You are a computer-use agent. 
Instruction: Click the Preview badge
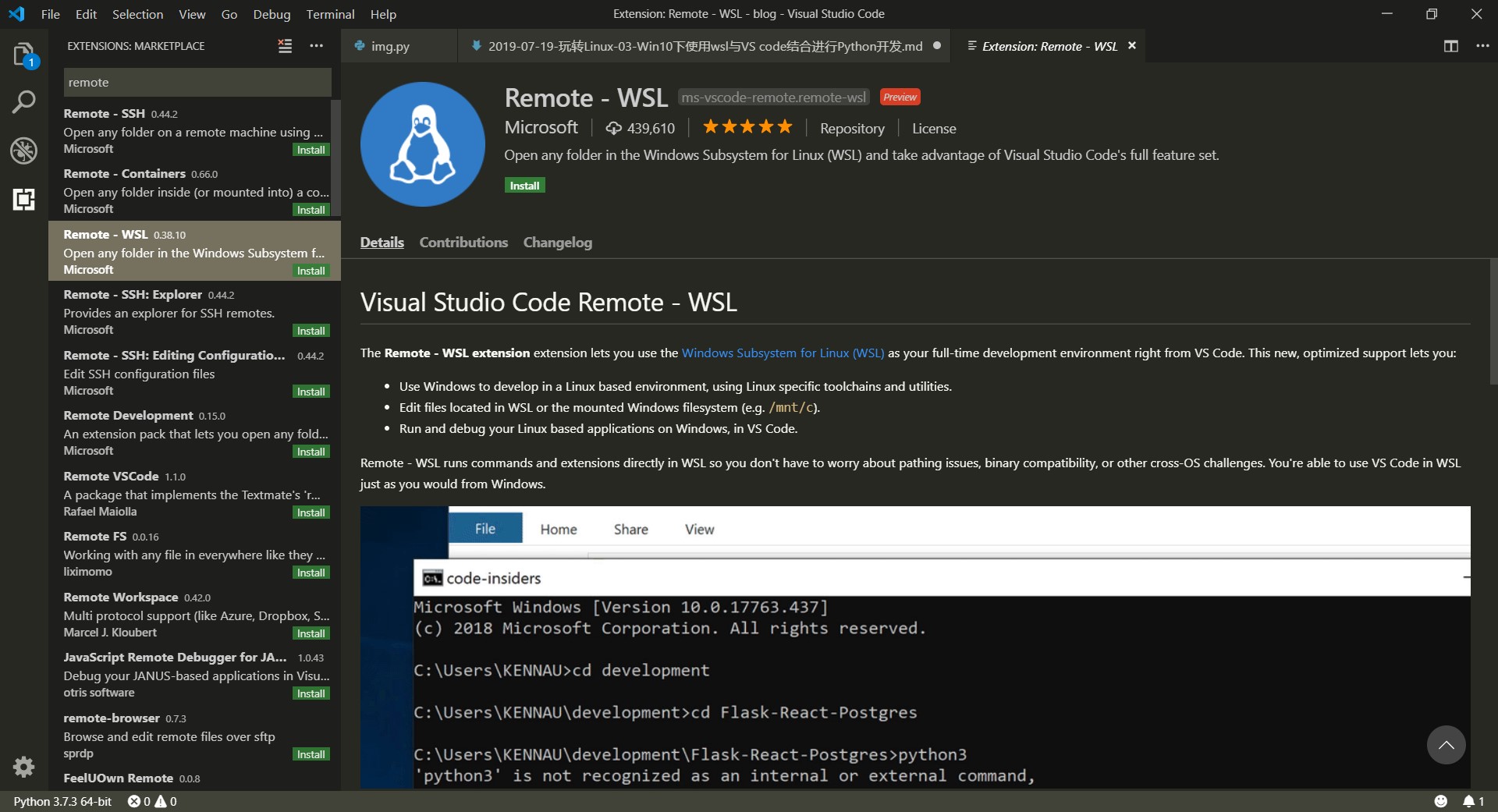(x=900, y=97)
